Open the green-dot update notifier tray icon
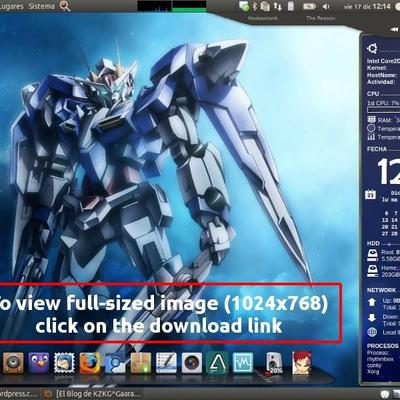 pyautogui.click(x=244, y=6)
